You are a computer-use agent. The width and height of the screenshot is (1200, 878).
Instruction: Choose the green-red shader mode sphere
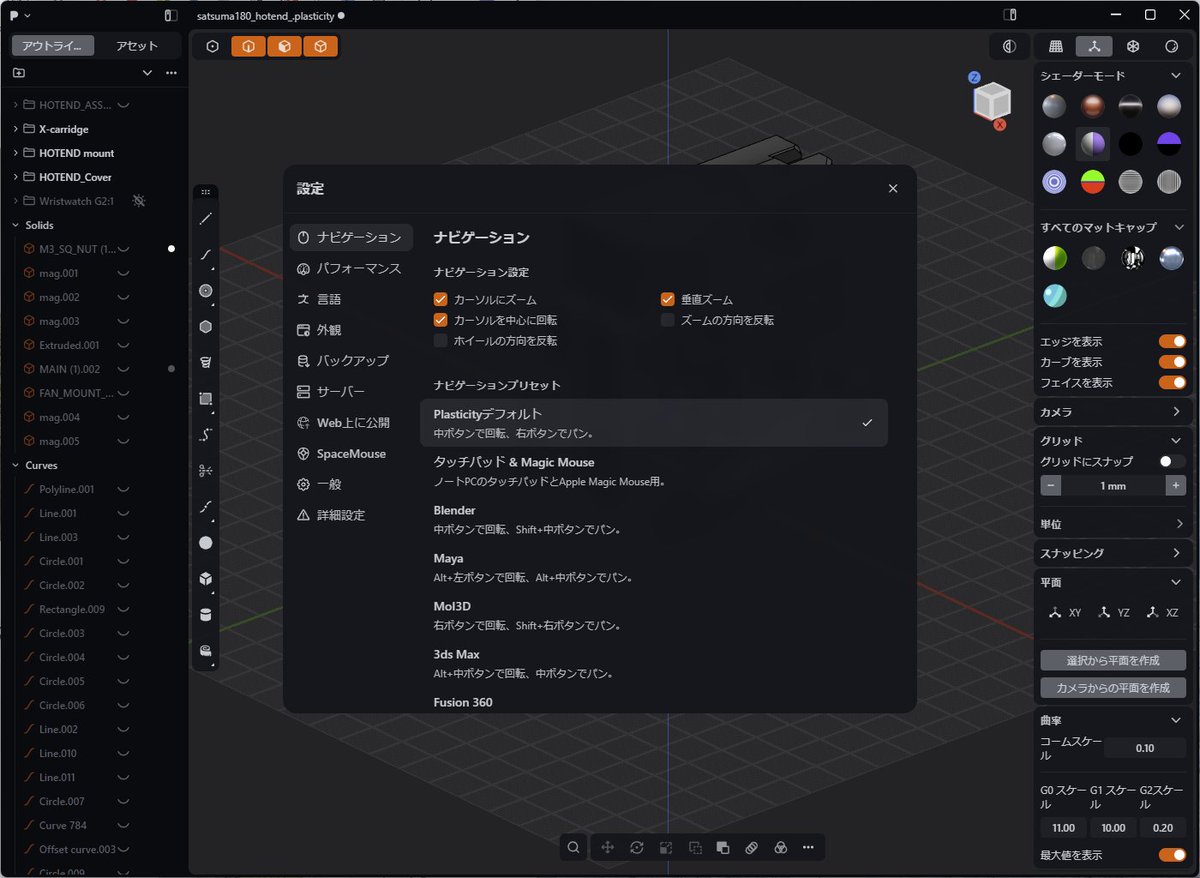point(1093,181)
